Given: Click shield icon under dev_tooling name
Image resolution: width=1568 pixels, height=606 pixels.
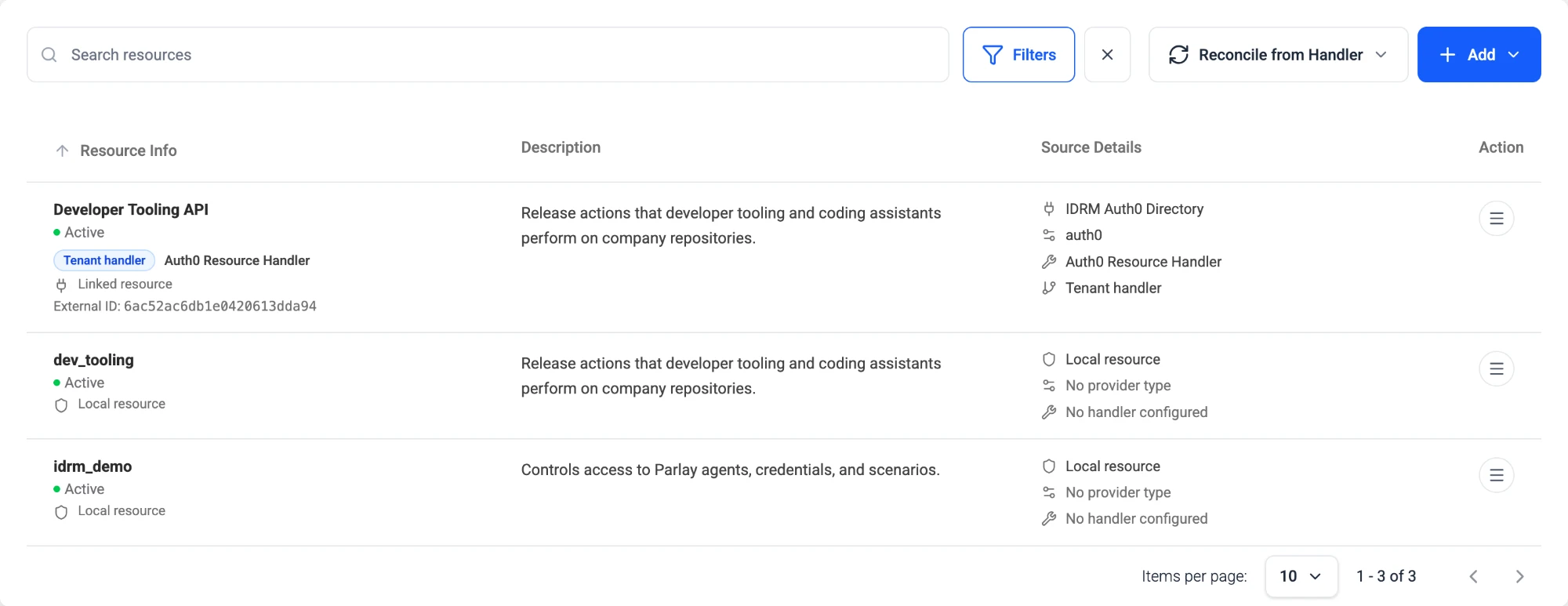Looking at the screenshot, I should [61, 405].
